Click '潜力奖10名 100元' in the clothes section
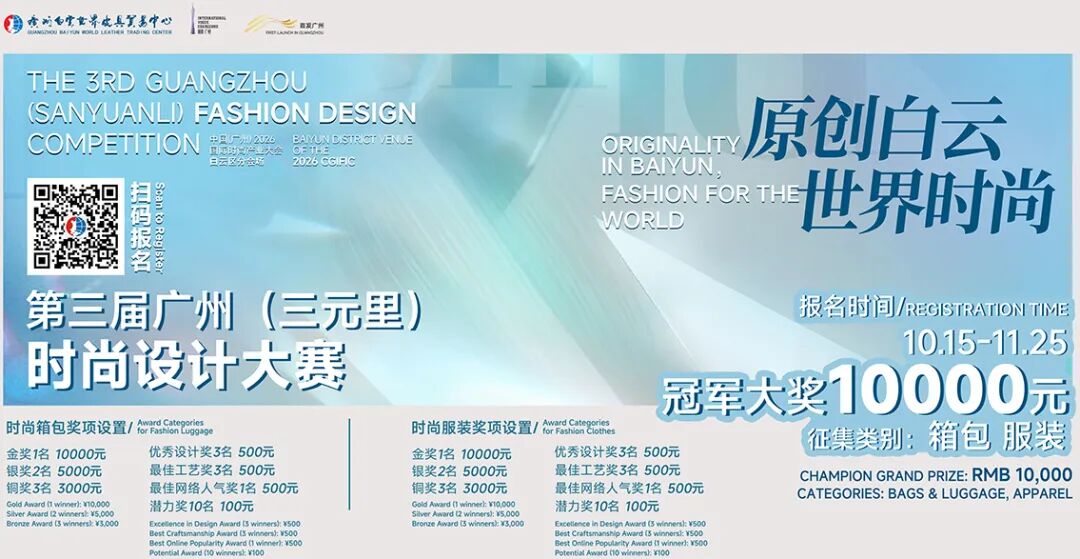This screenshot has height=559, width=1080. click(607, 507)
